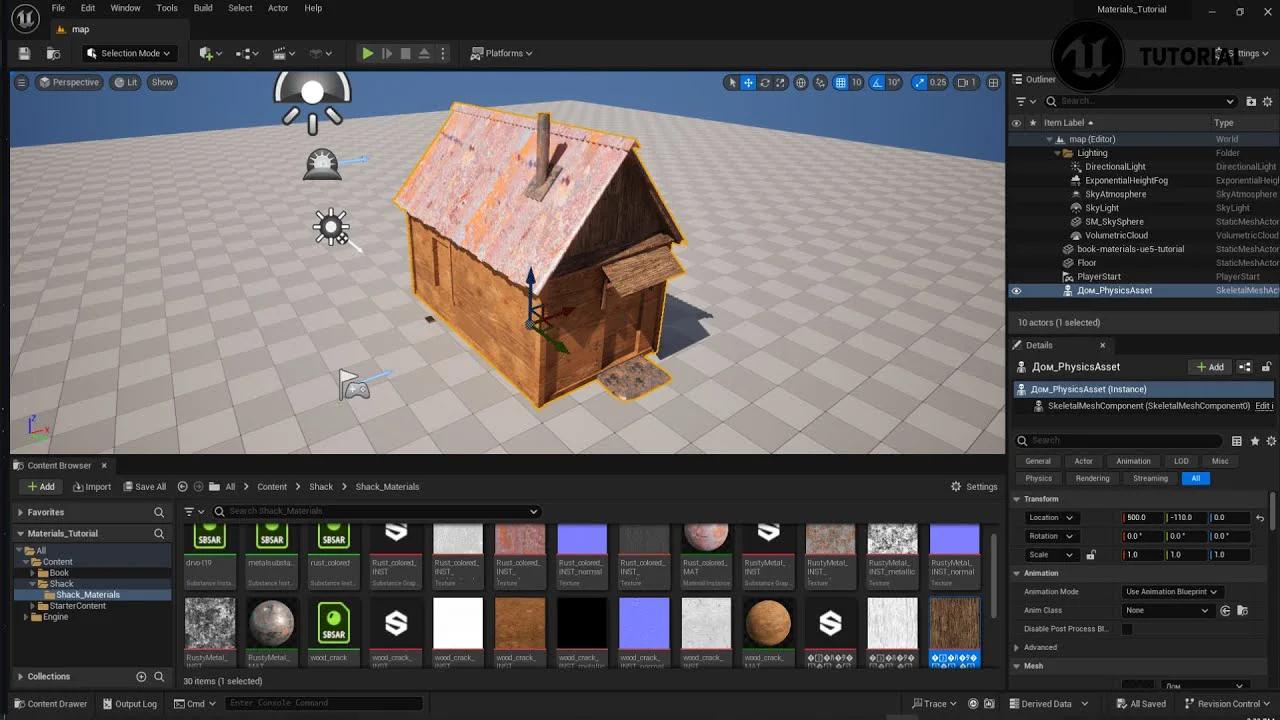Click the Animation Mode dropdown set to Use Animation Blueprint

pos(1172,591)
